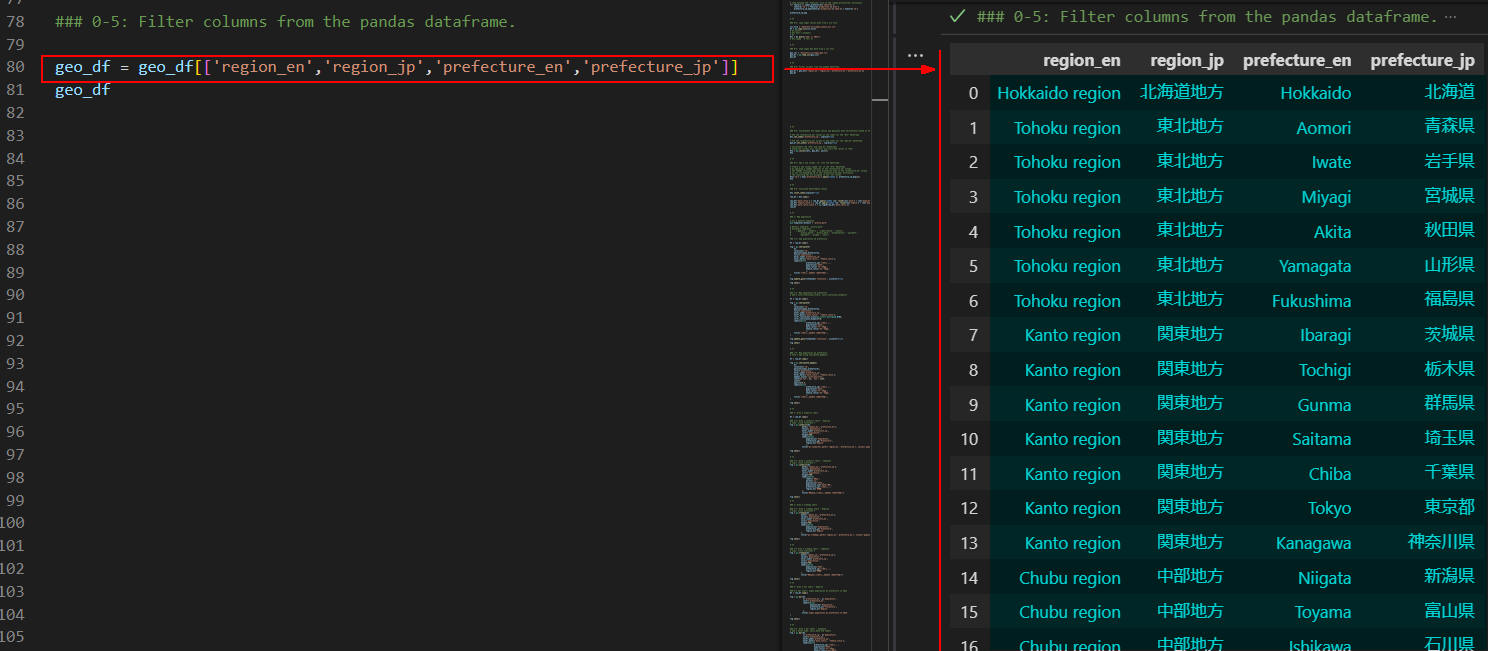Select the 'Aomori' cell
The image size is (1488, 651).
[1324, 128]
